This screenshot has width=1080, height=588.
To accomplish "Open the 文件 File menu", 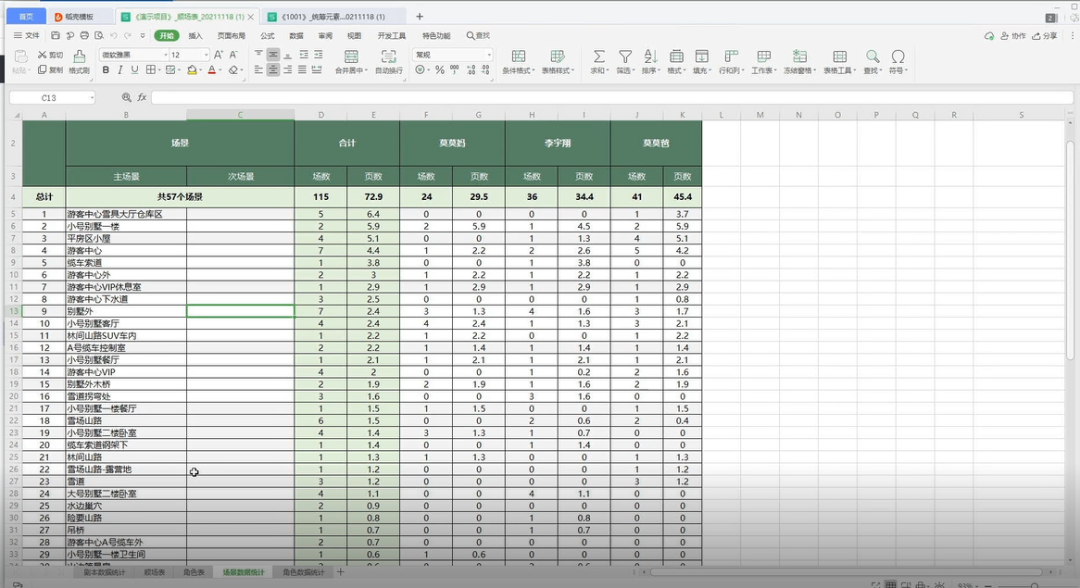I will point(27,35).
